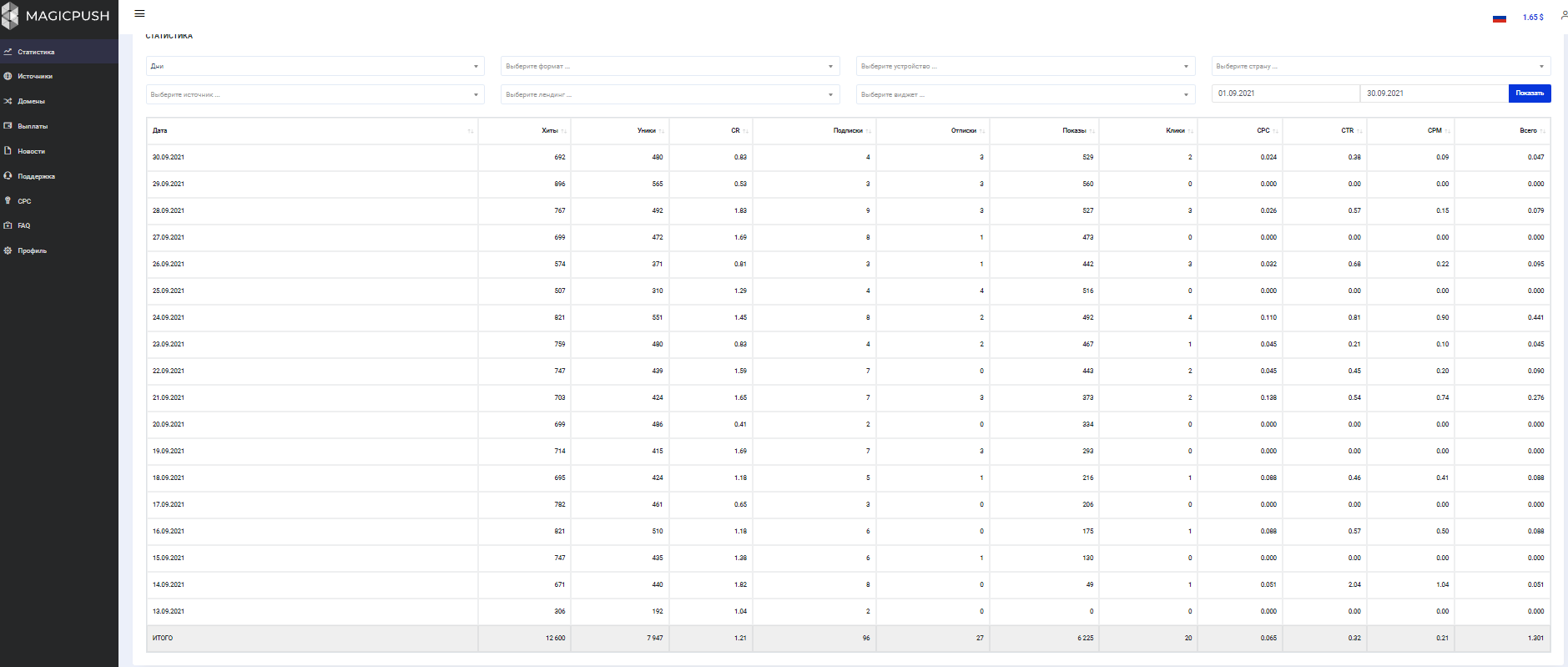
Task: Open the 'Выберите источник' dropdown
Action: coord(315,94)
